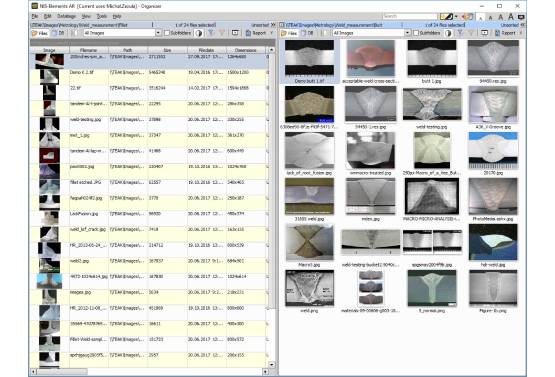This screenshot has width=555, height=377.
Task: Click Report button in left pane
Action: pos(256,33)
